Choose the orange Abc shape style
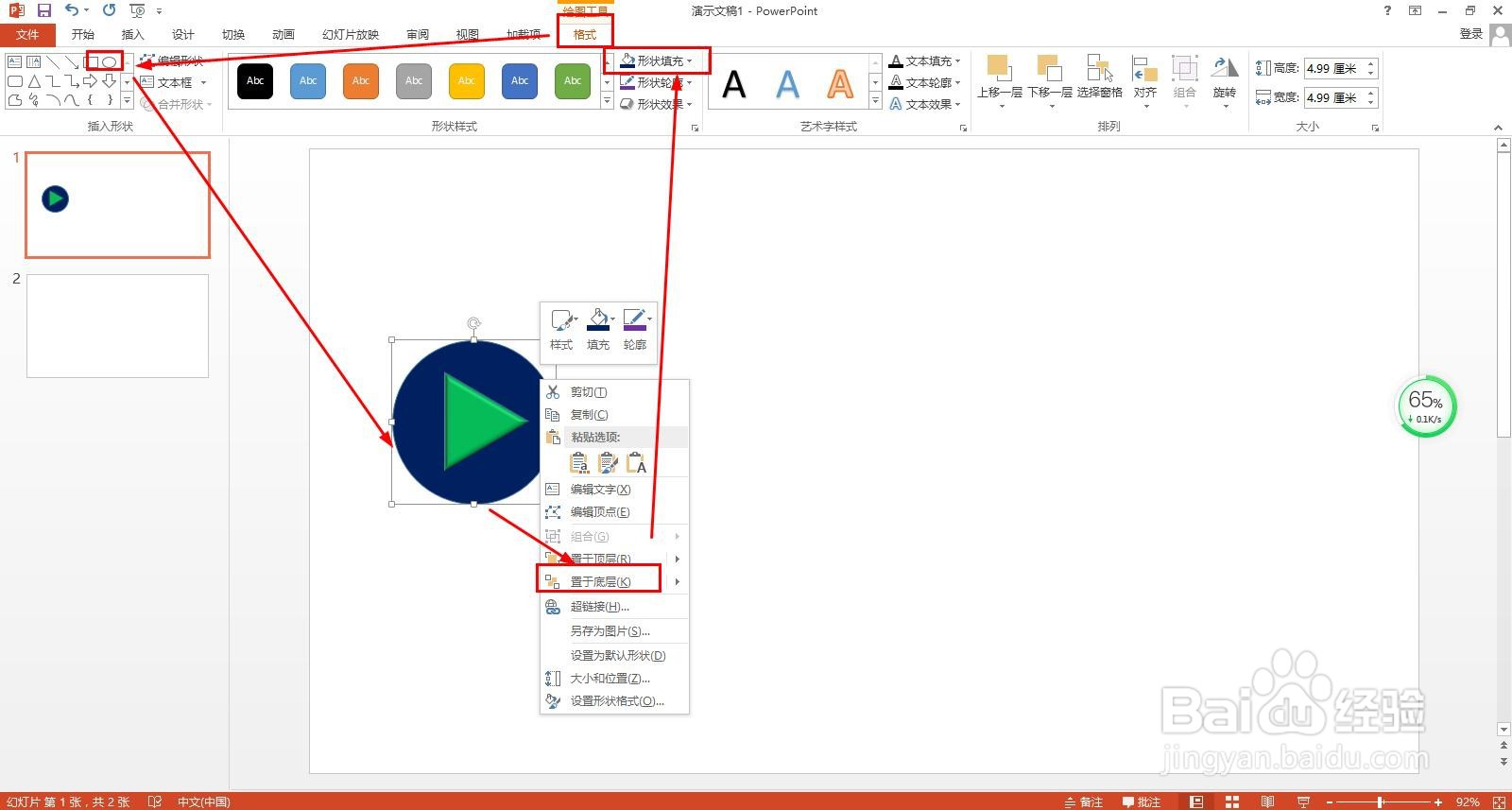Viewport: 1512px width, 810px height. click(361, 81)
